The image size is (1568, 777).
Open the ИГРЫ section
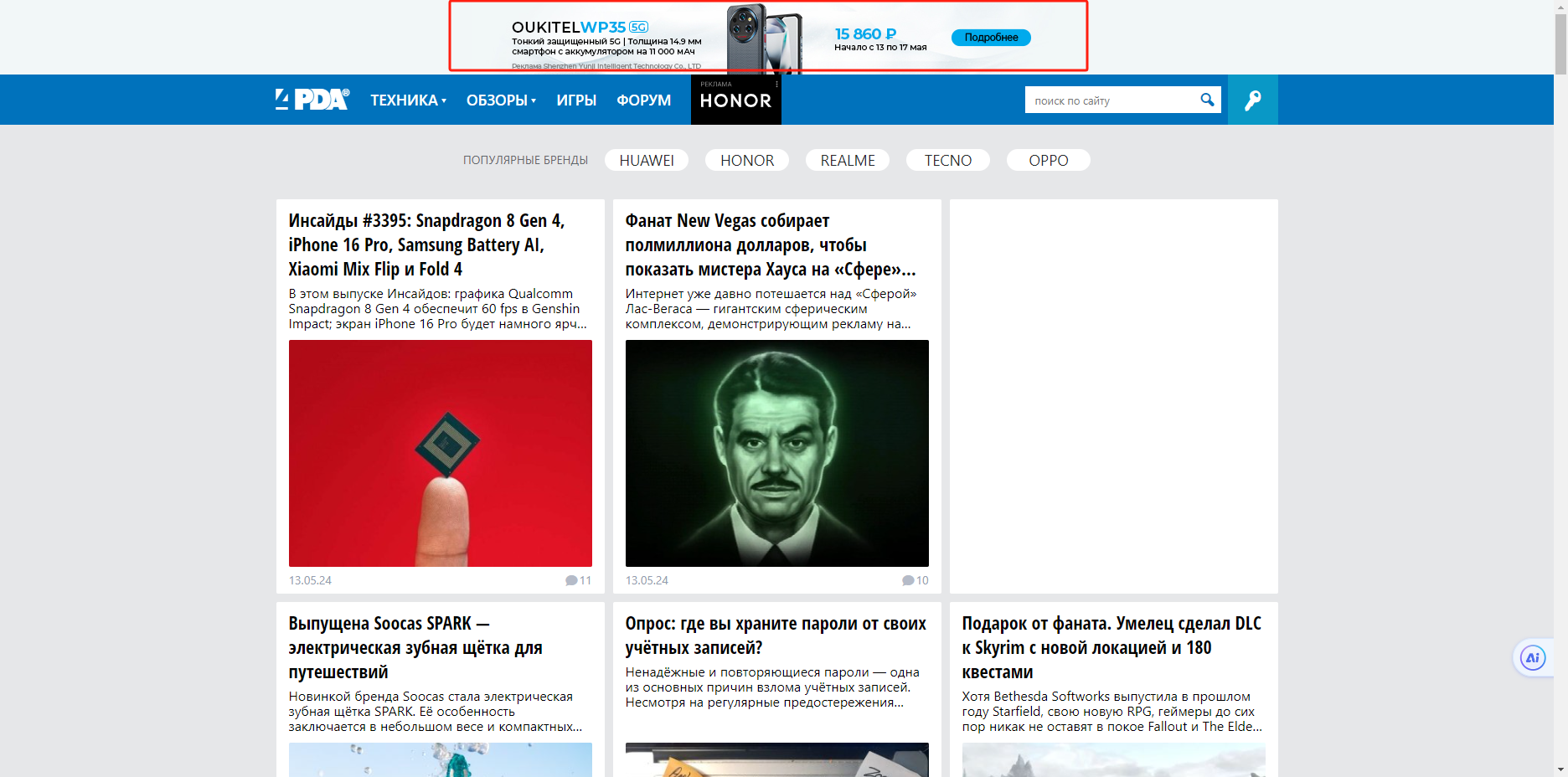576,100
